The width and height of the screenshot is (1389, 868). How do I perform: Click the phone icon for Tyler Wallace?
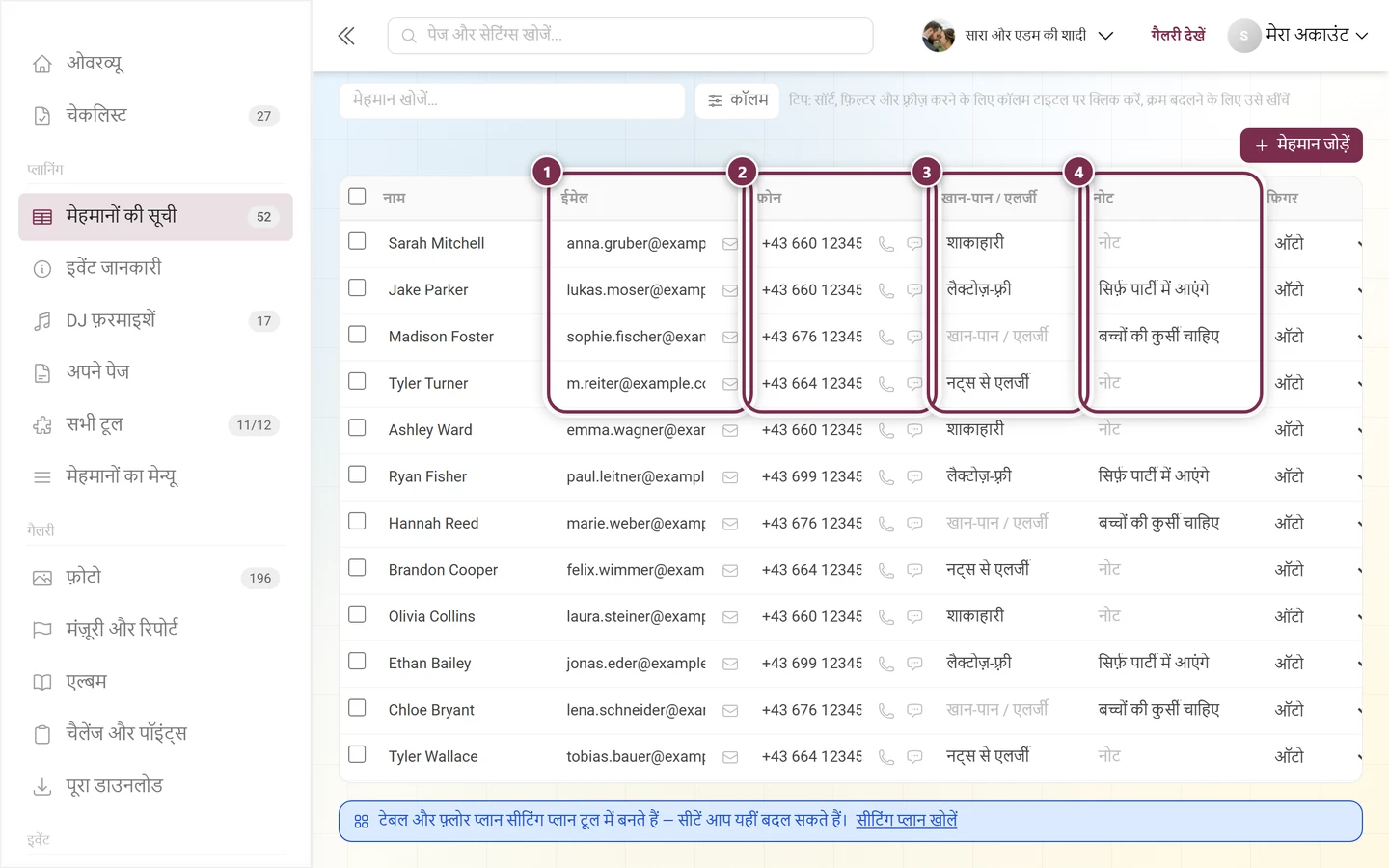[886, 757]
